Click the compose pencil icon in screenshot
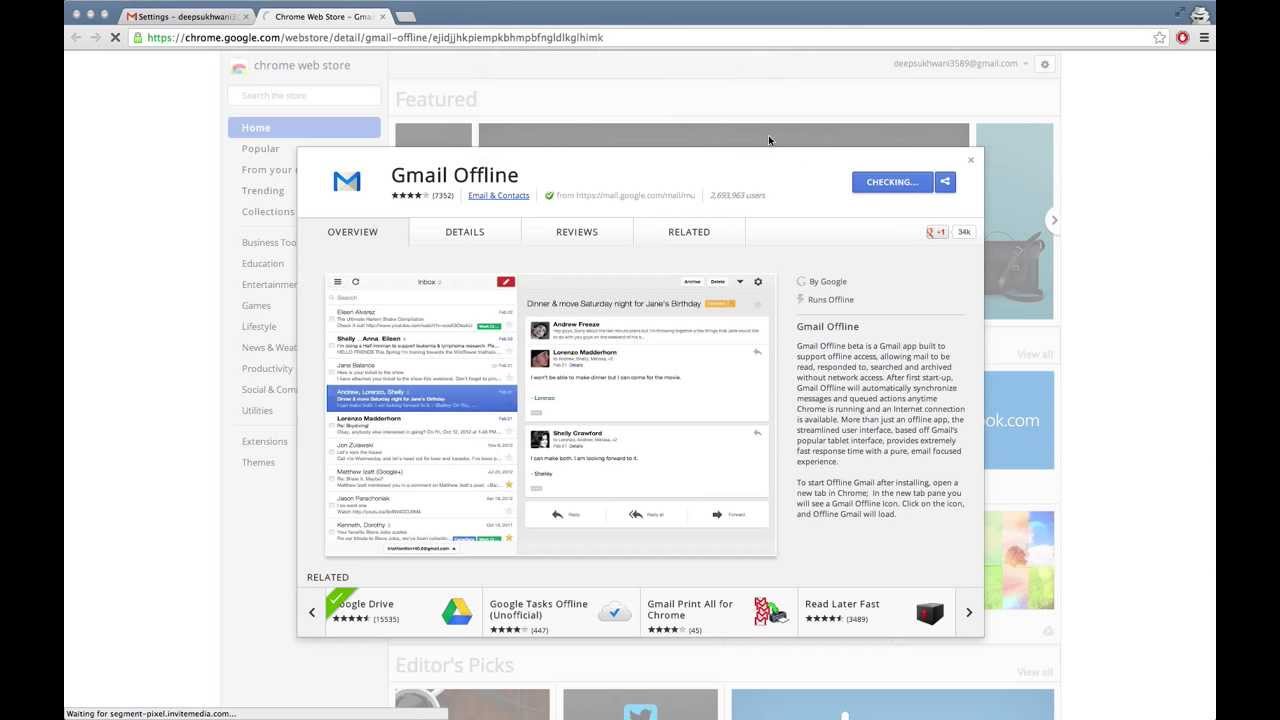Screen dimensions: 1280x720 click(506, 282)
